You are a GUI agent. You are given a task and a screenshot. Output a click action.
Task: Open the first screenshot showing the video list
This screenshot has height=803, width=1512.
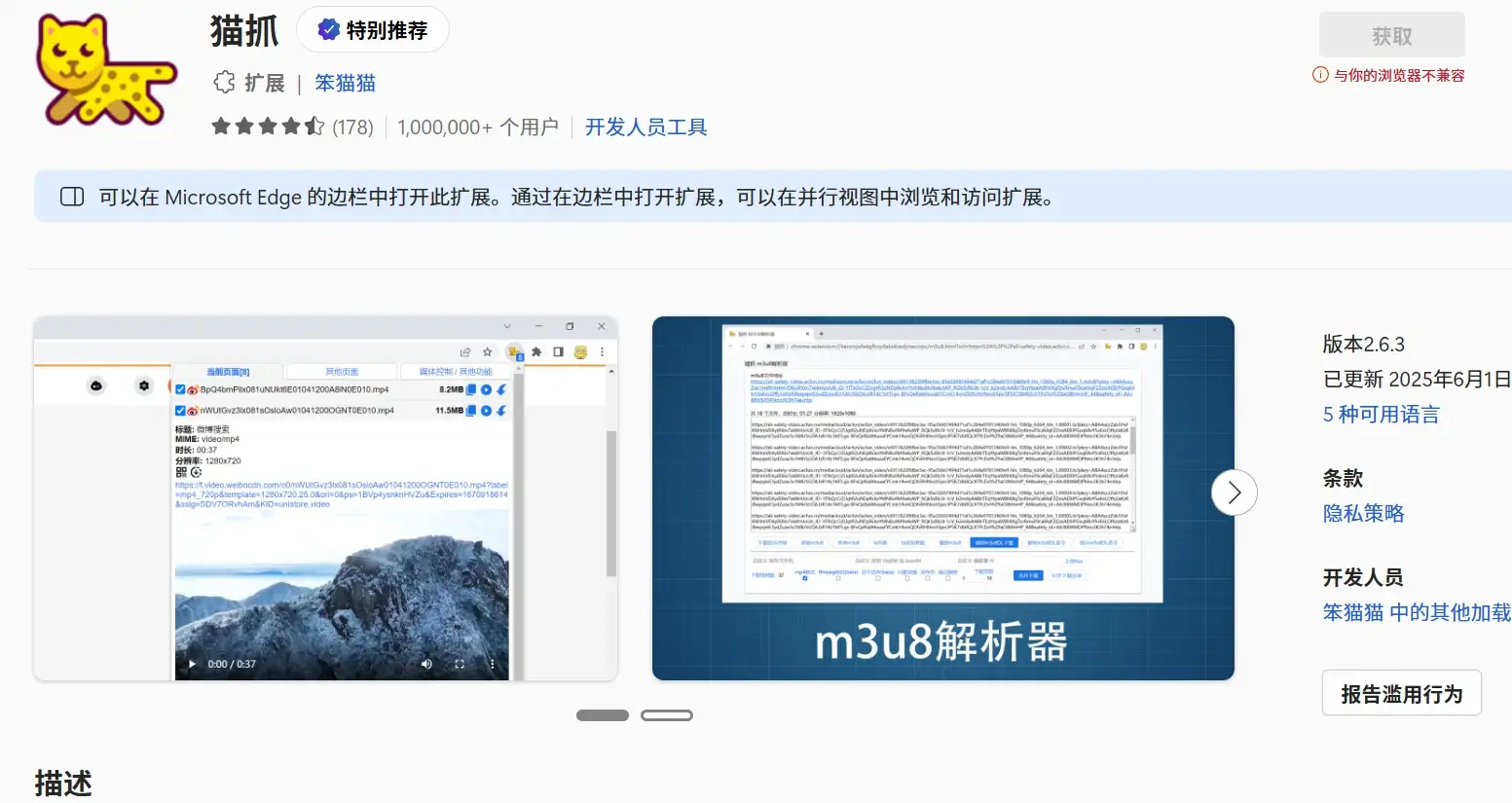pyautogui.click(x=326, y=498)
